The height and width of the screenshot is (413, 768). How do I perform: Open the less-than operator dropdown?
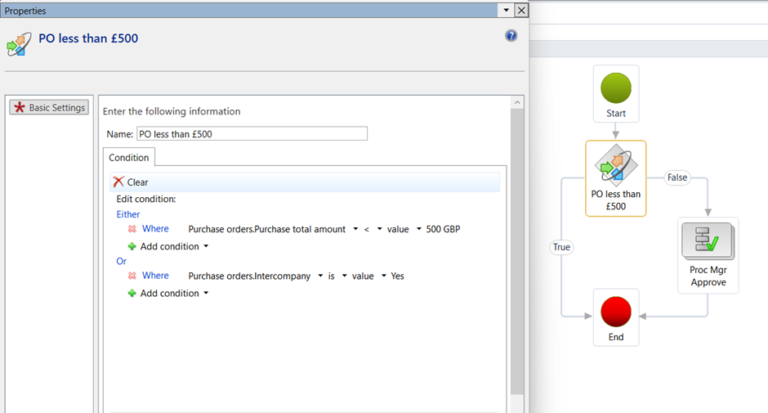tap(379, 229)
